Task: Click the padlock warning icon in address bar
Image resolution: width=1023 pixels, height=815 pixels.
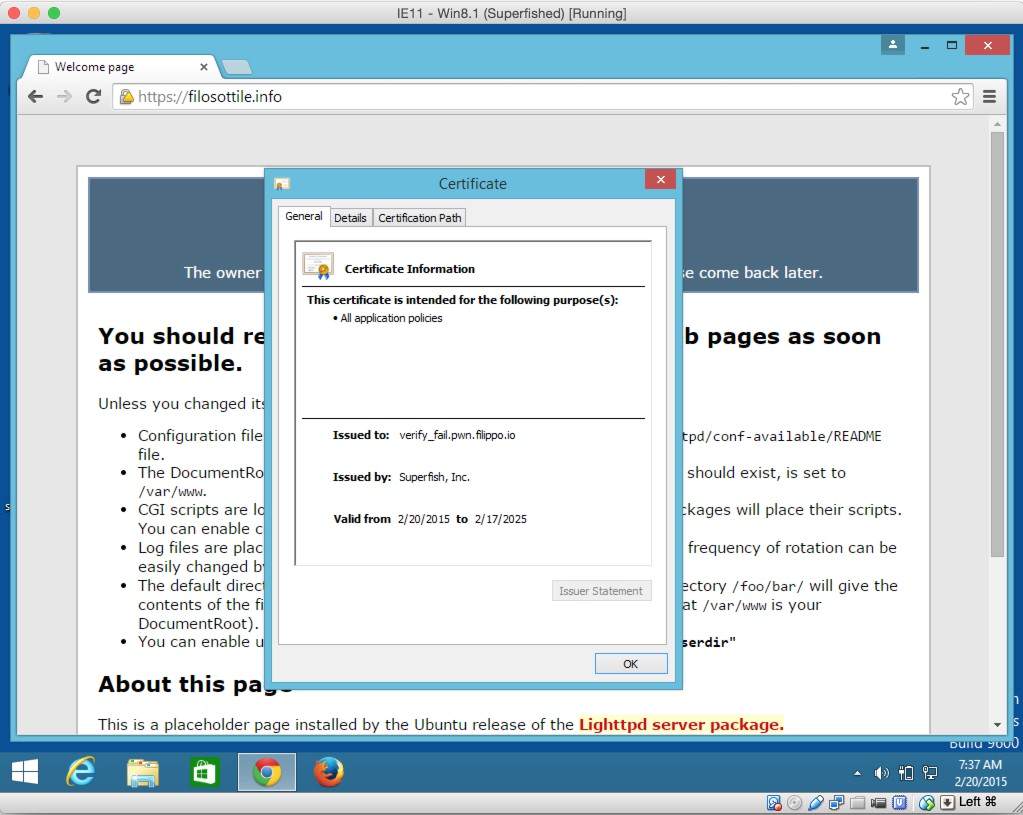Action: point(126,97)
